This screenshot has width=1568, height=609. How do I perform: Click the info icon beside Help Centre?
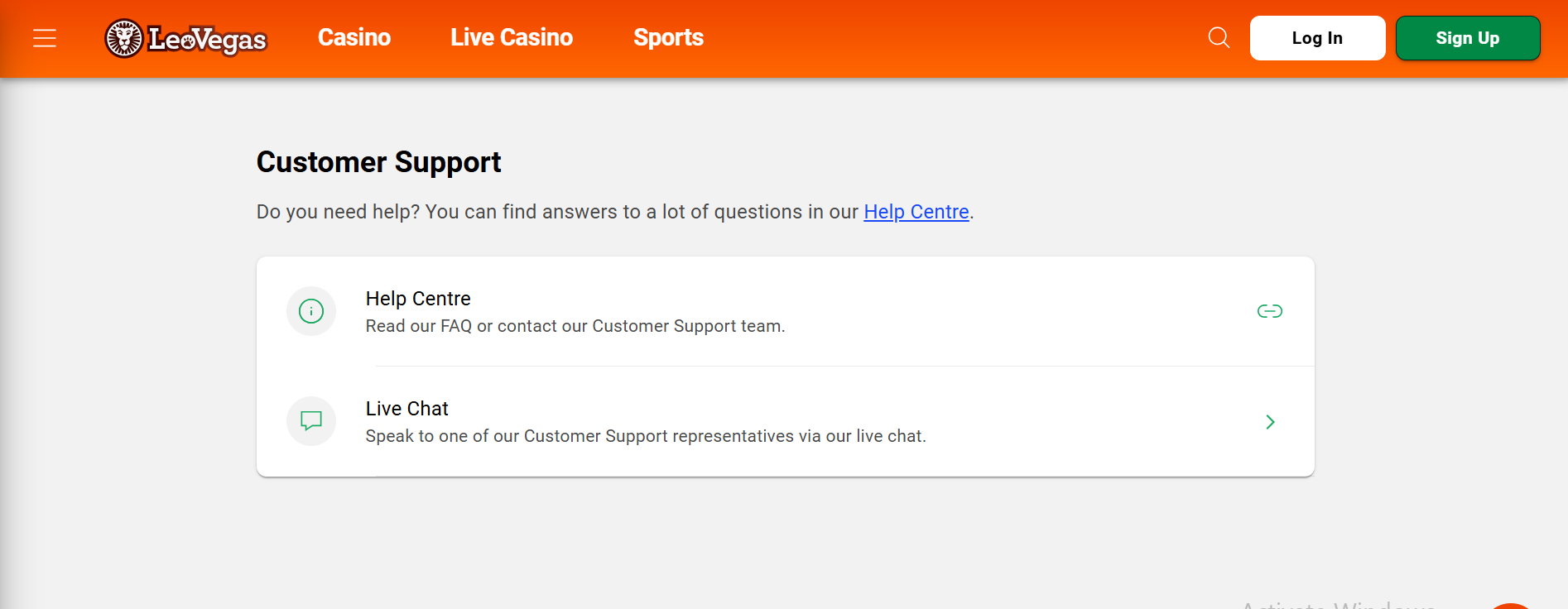point(311,311)
